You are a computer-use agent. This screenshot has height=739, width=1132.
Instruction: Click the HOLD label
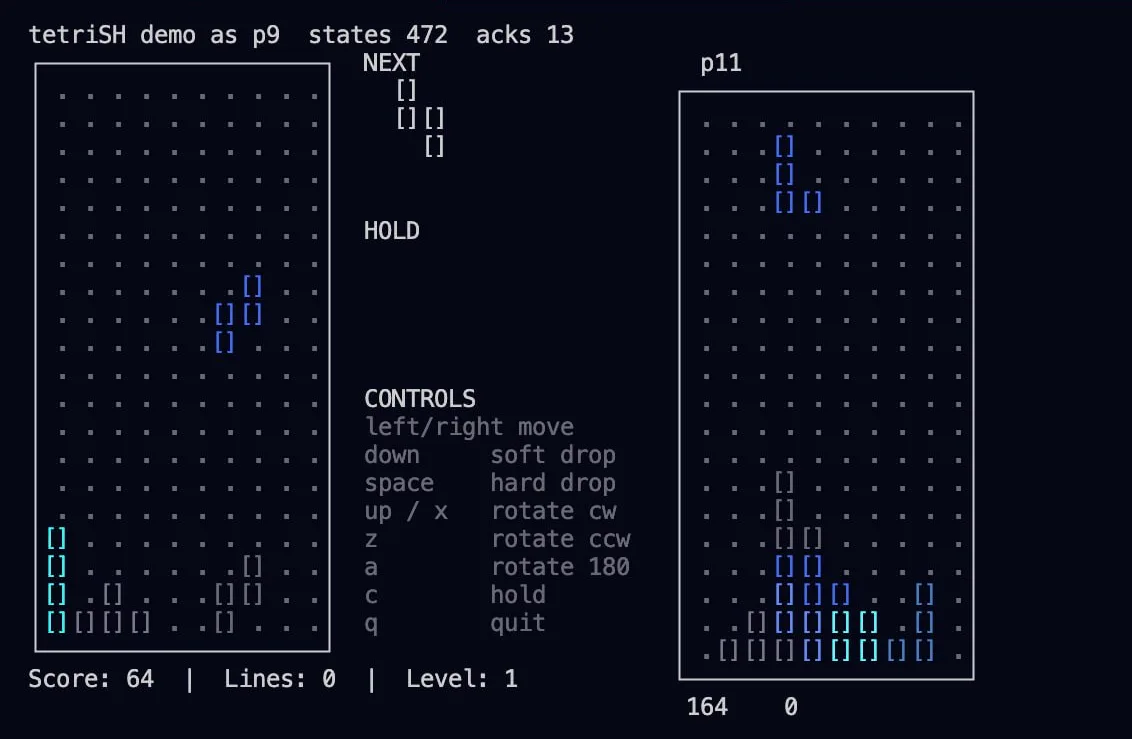tap(391, 231)
